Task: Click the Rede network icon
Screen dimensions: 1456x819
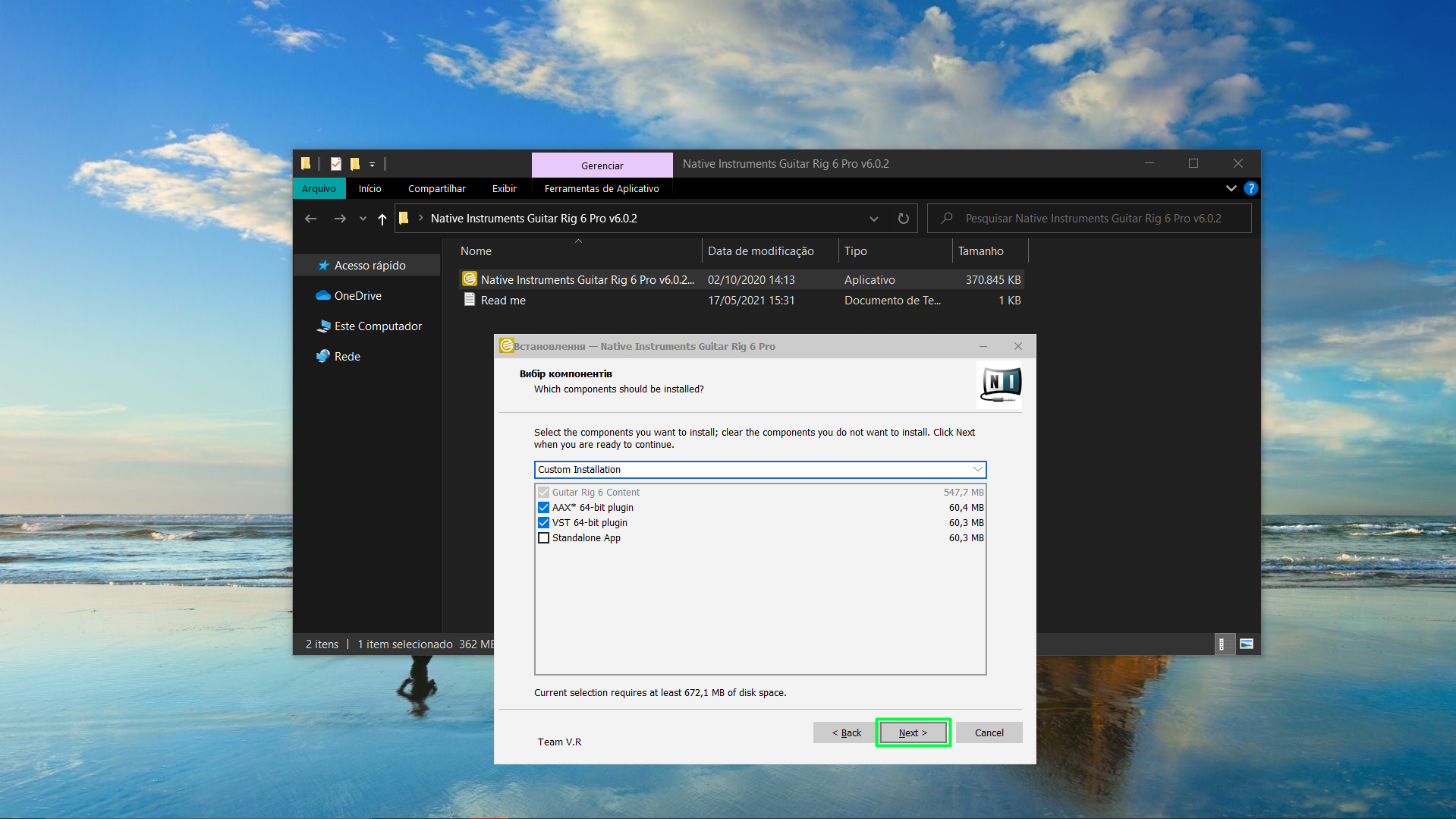Action: tap(323, 357)
